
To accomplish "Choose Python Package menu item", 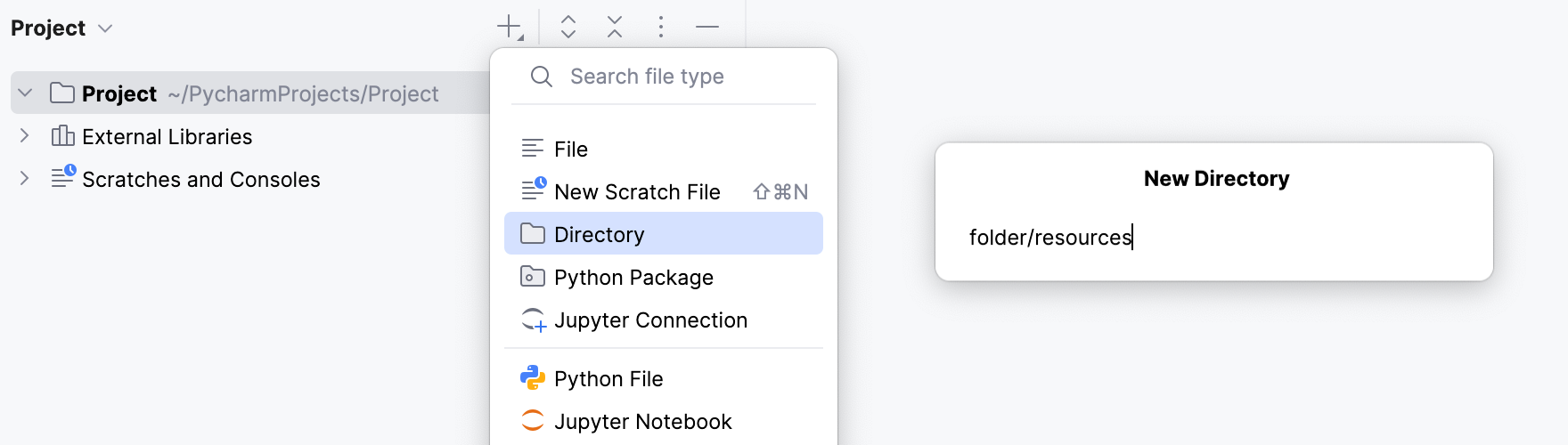I will [x=633, y=277].
